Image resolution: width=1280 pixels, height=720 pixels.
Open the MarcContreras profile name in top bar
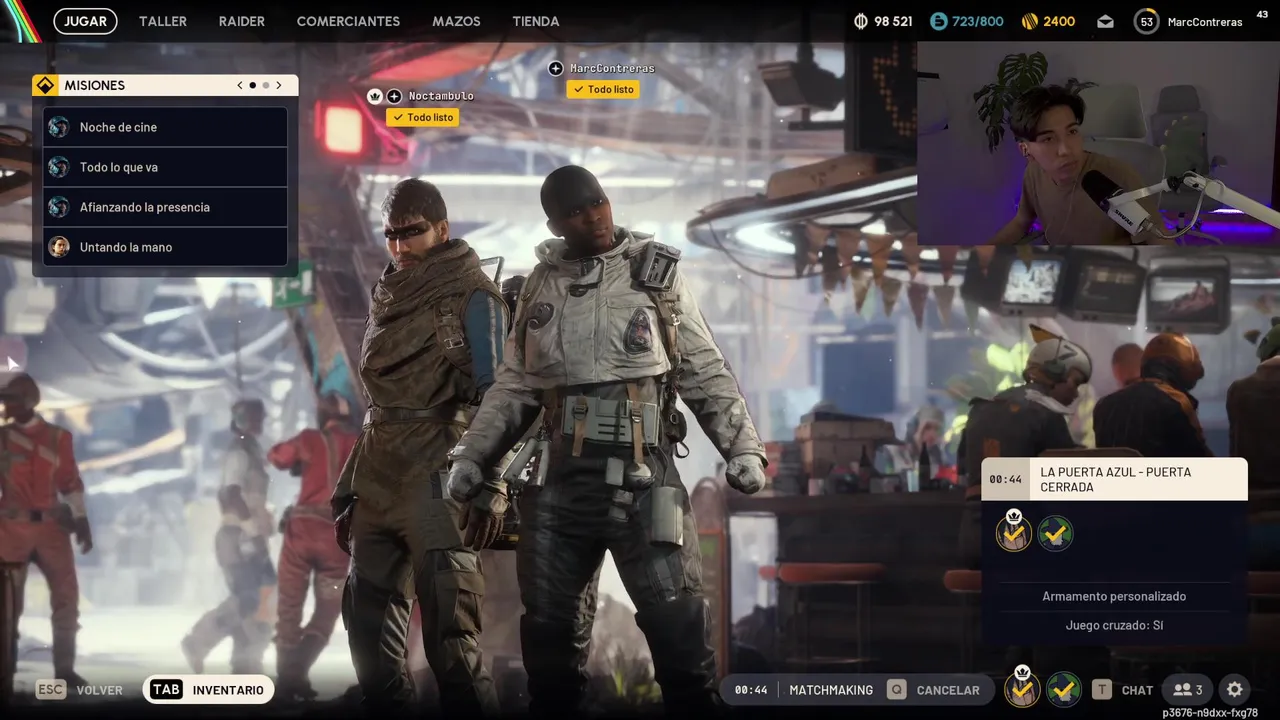point(1205,22)
